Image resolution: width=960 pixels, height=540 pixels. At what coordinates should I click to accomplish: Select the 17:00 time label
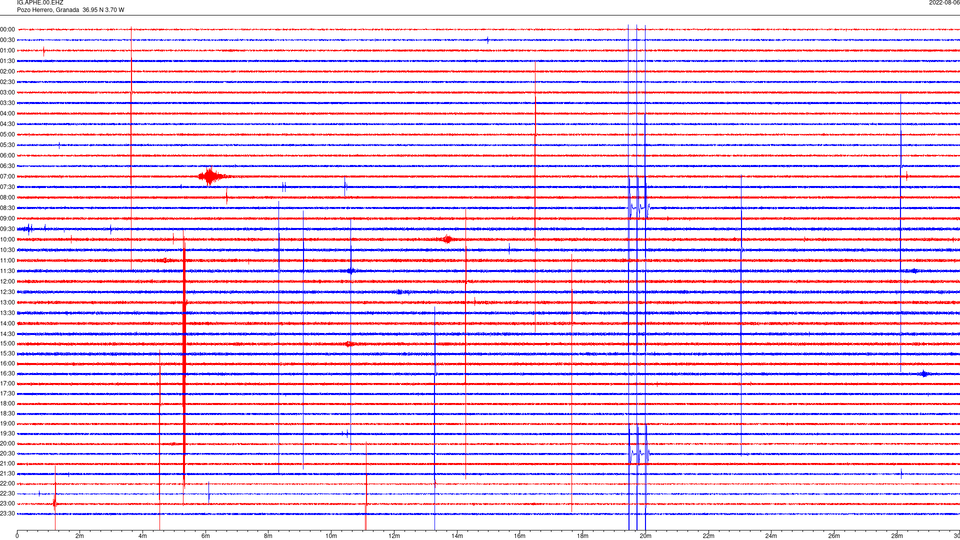pyautogui.click(x=7, y=384)
